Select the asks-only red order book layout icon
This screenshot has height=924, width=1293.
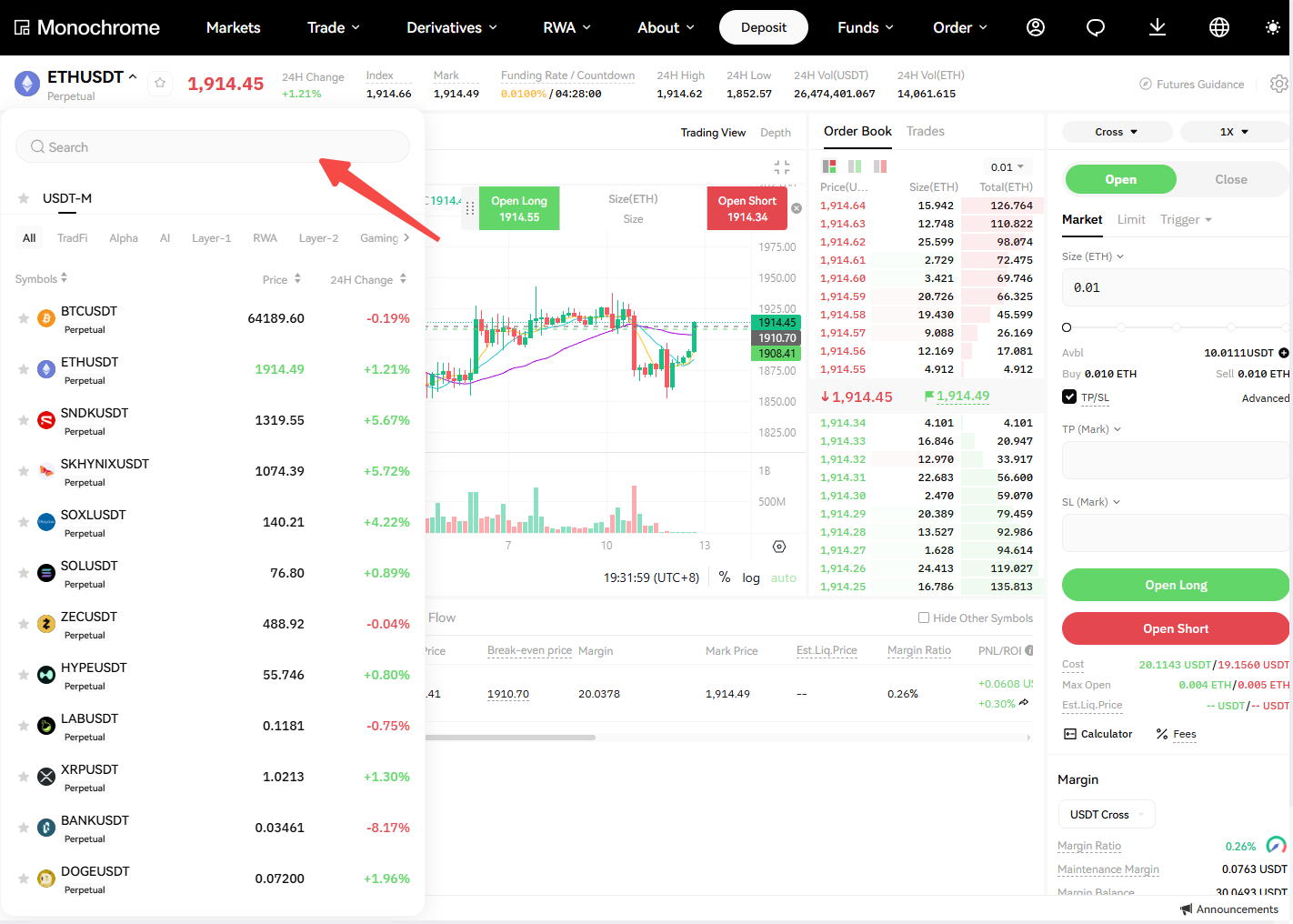click(x=880, y=166)
